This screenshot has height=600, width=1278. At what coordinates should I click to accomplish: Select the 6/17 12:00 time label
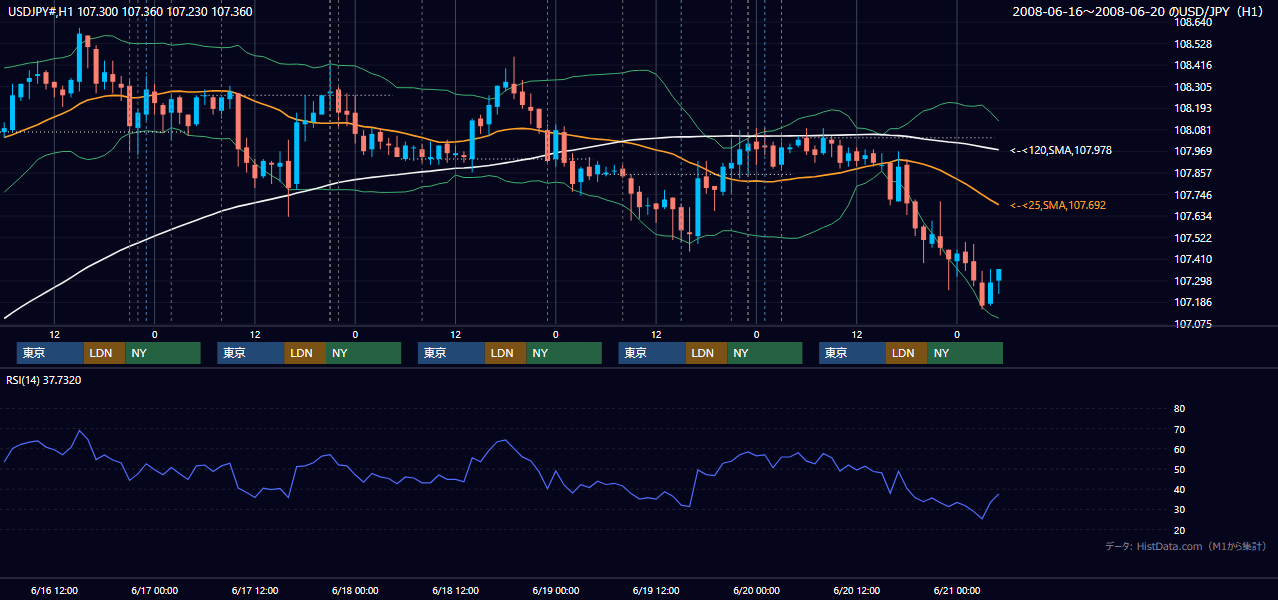coord(255,590)
